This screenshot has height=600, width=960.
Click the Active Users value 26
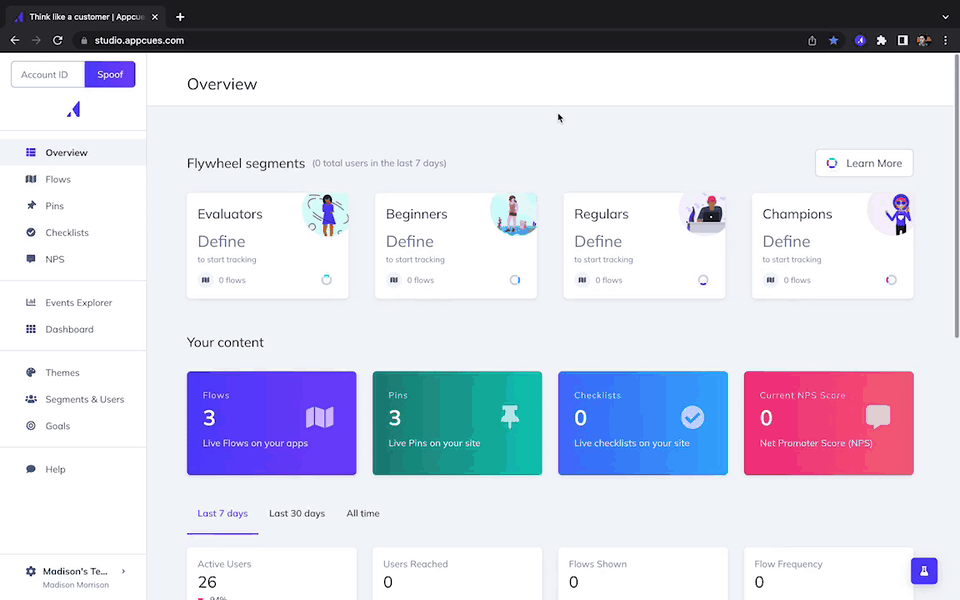click(208, 582)
